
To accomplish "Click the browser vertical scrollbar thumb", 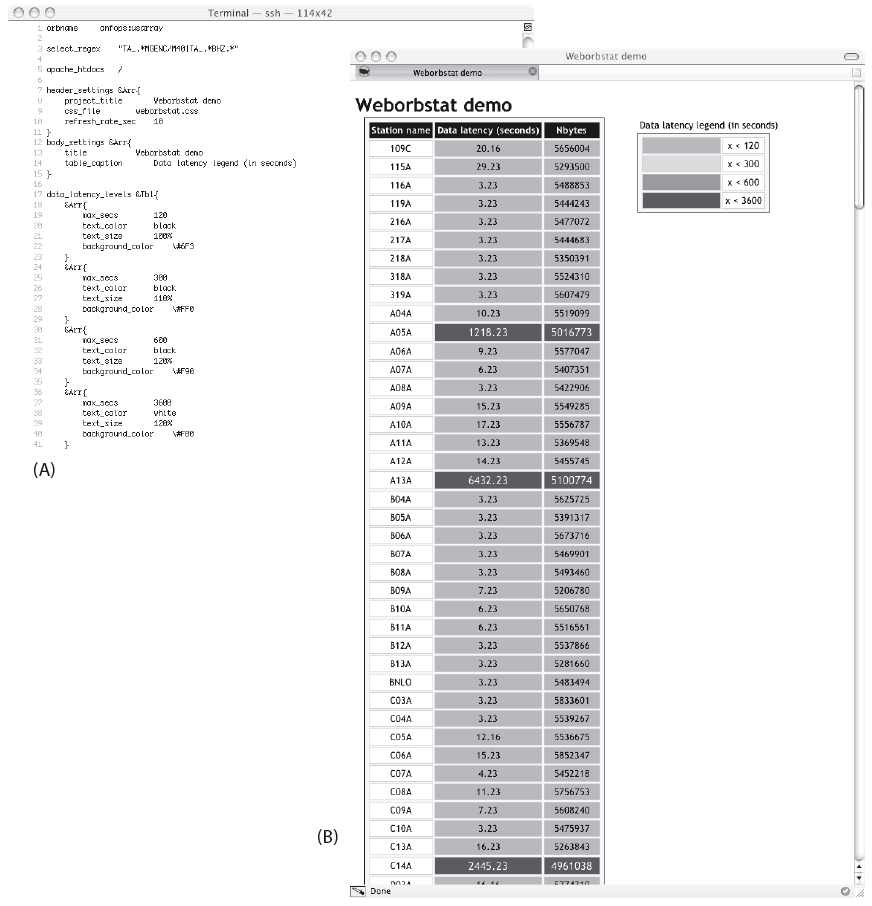I will coord(859,147).
